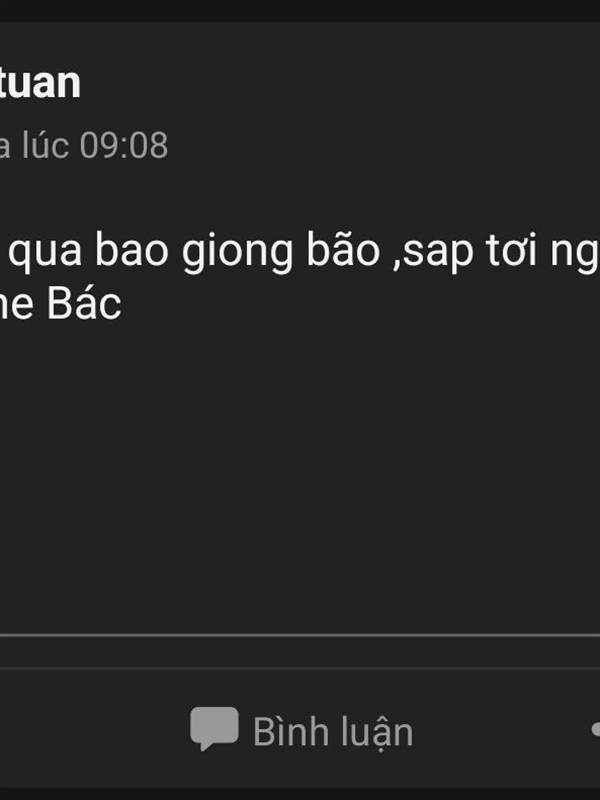Click the second post text line he Bác
This screenshot has width=600, height=800.
tap(60, 305)
